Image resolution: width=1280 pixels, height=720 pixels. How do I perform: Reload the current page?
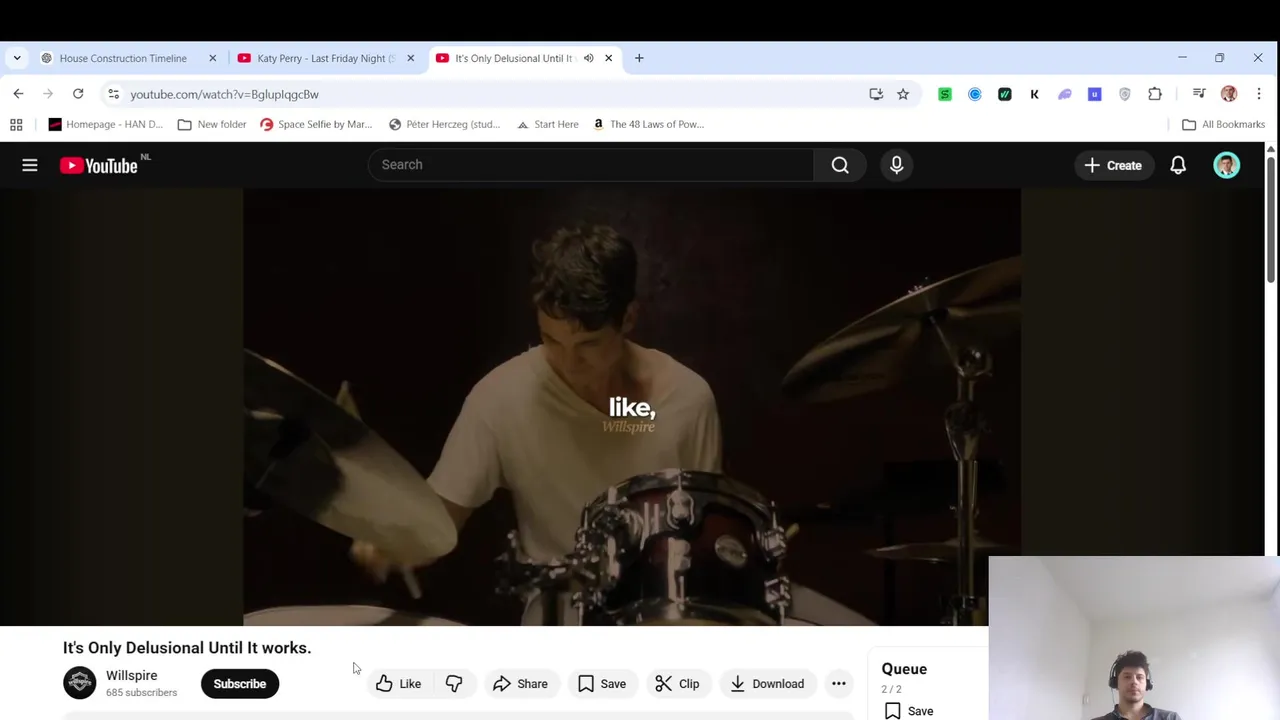point(78,94)
